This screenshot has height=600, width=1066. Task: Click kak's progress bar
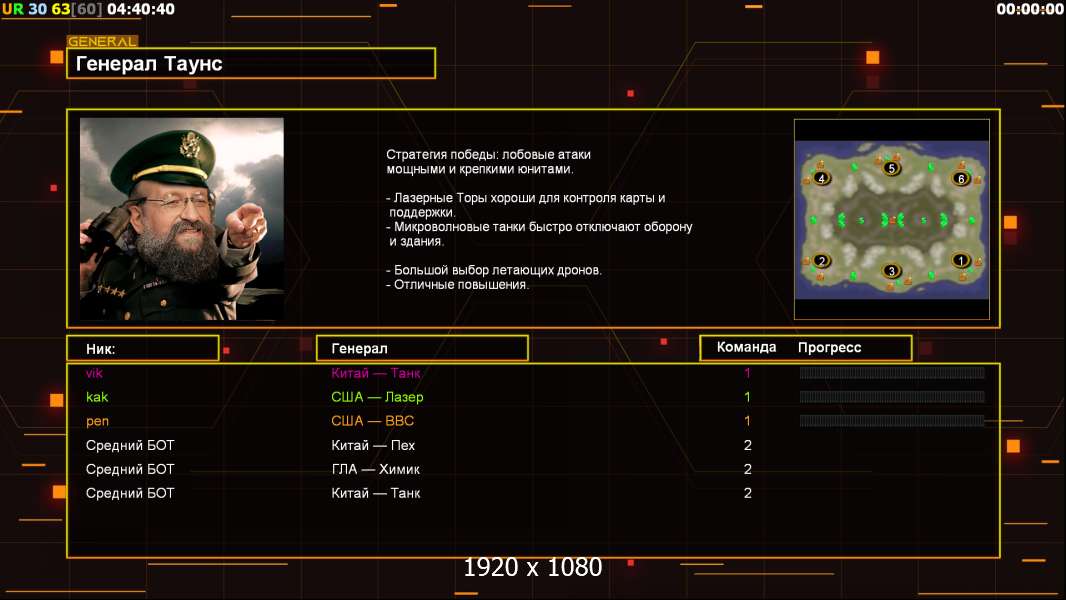point(892,397)
